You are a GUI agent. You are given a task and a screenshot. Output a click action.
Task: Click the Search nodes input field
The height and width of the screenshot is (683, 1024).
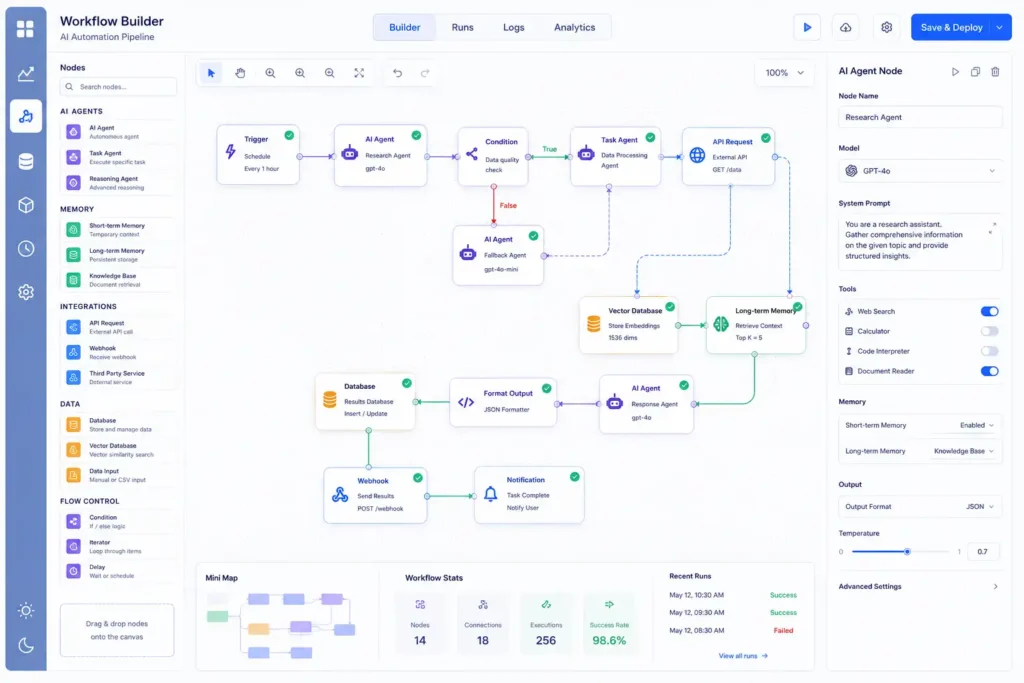point(118,87)
